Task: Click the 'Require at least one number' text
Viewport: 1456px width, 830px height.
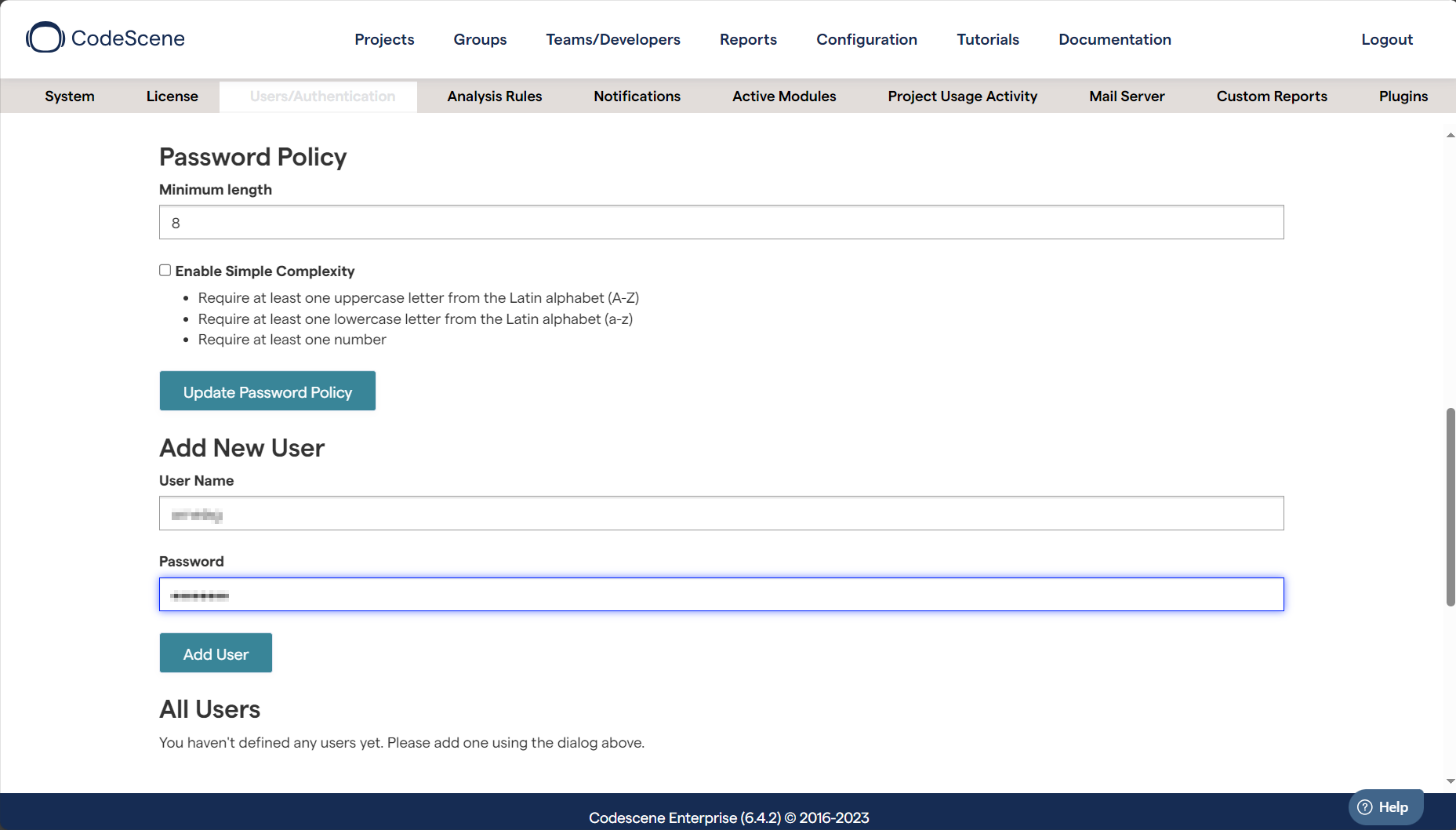Action: pyautogui.click(x=292, y=340)
